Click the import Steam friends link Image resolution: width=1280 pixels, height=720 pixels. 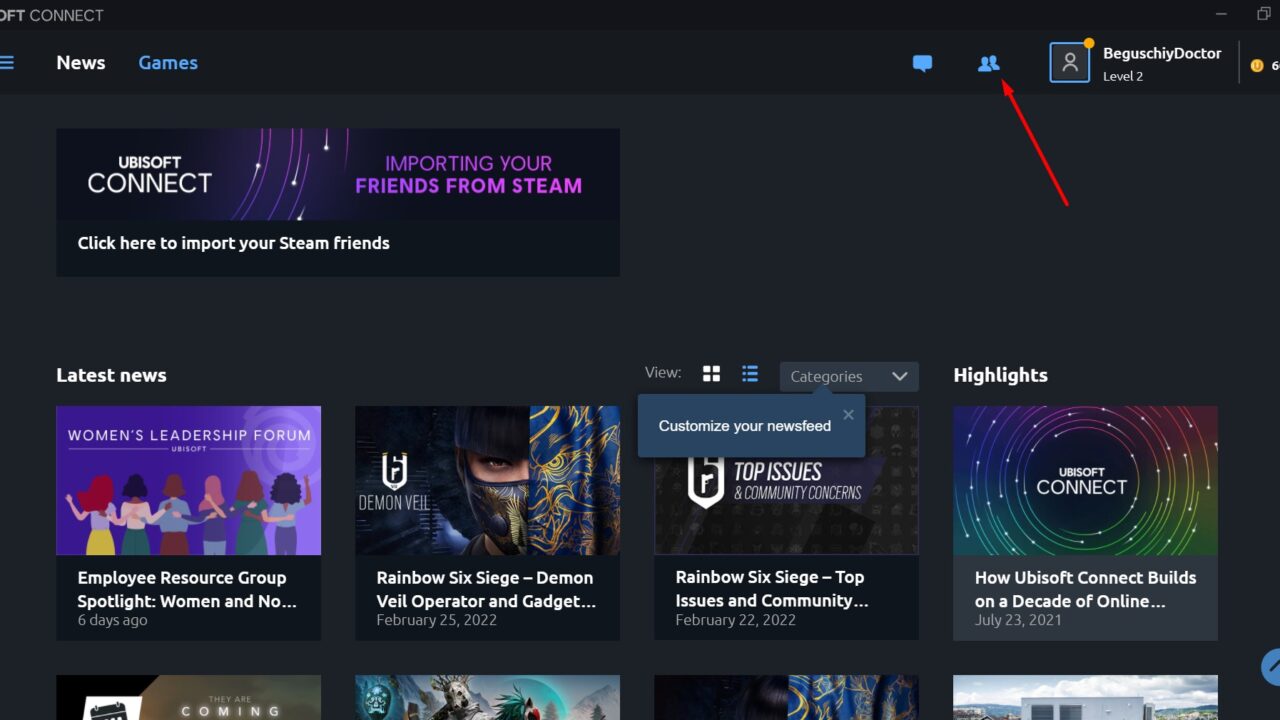coord(234,243)
